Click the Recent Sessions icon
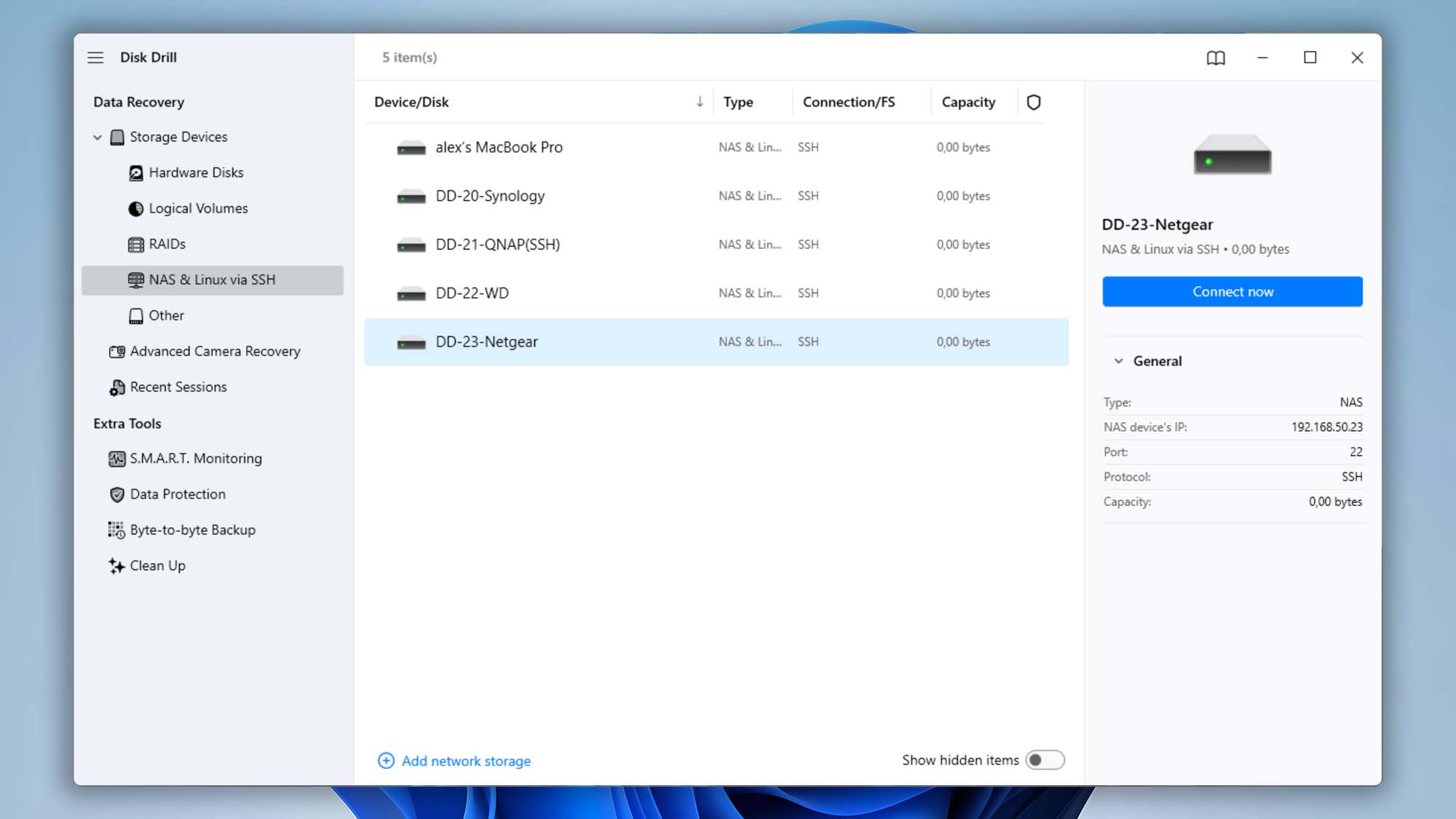 (116, 387)
